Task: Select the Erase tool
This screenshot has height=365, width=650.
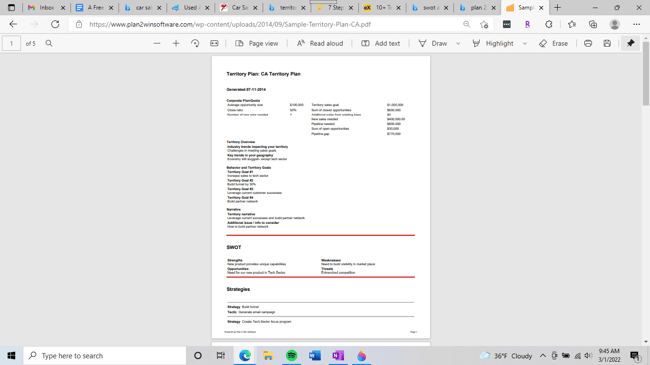Action: 553,43
